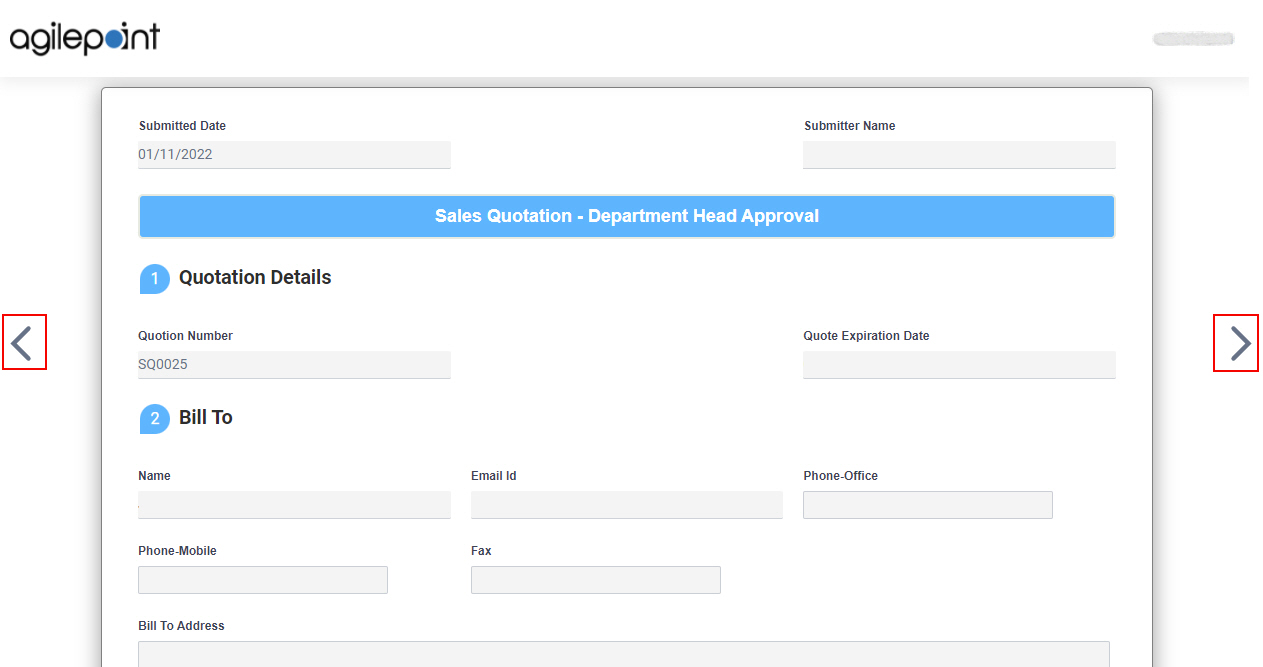Click the Bill To step 2 badge
Screen dimensions: 1263x667
point(154,419)
